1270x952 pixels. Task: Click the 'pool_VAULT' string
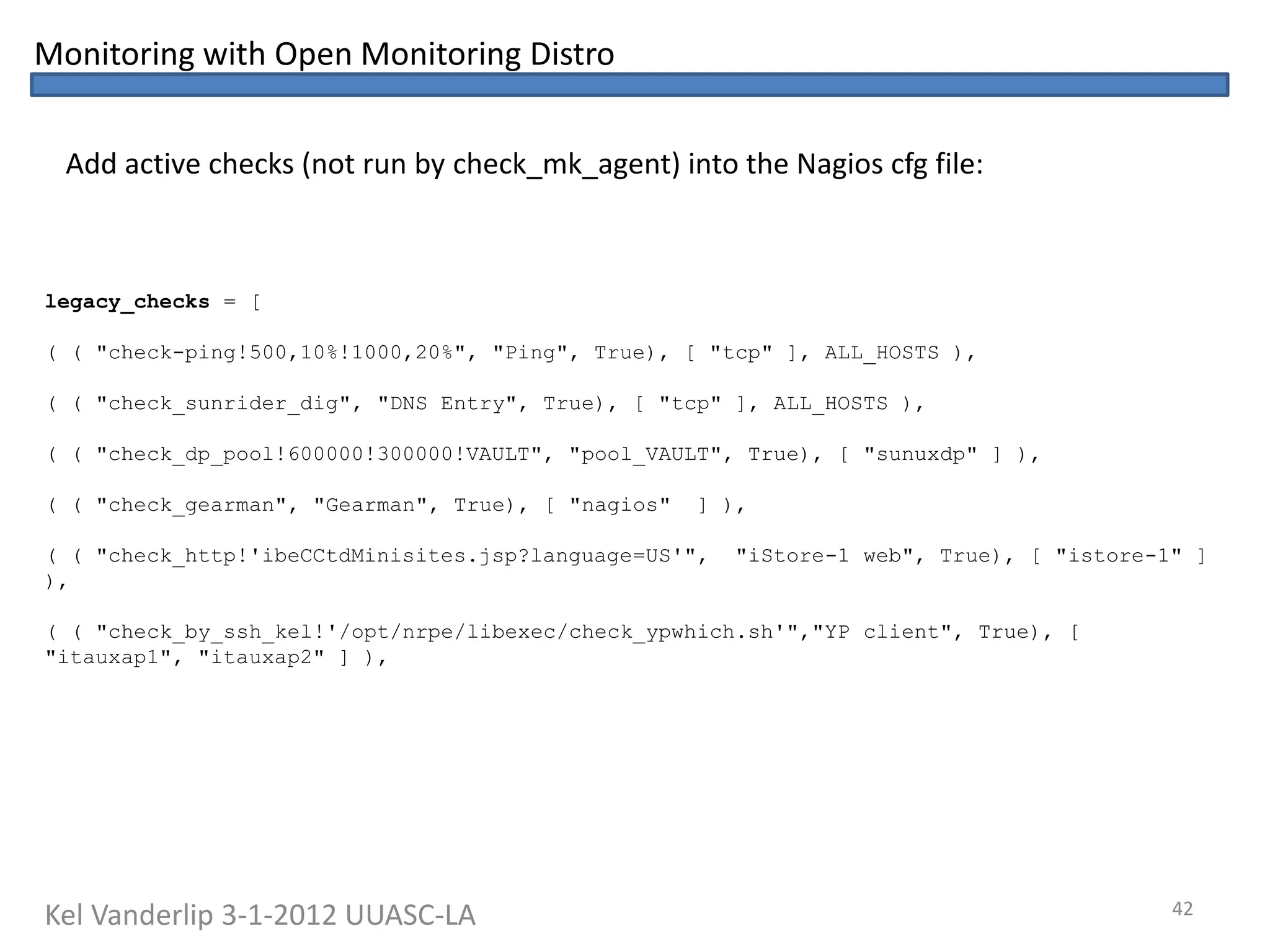pos(645,454)
